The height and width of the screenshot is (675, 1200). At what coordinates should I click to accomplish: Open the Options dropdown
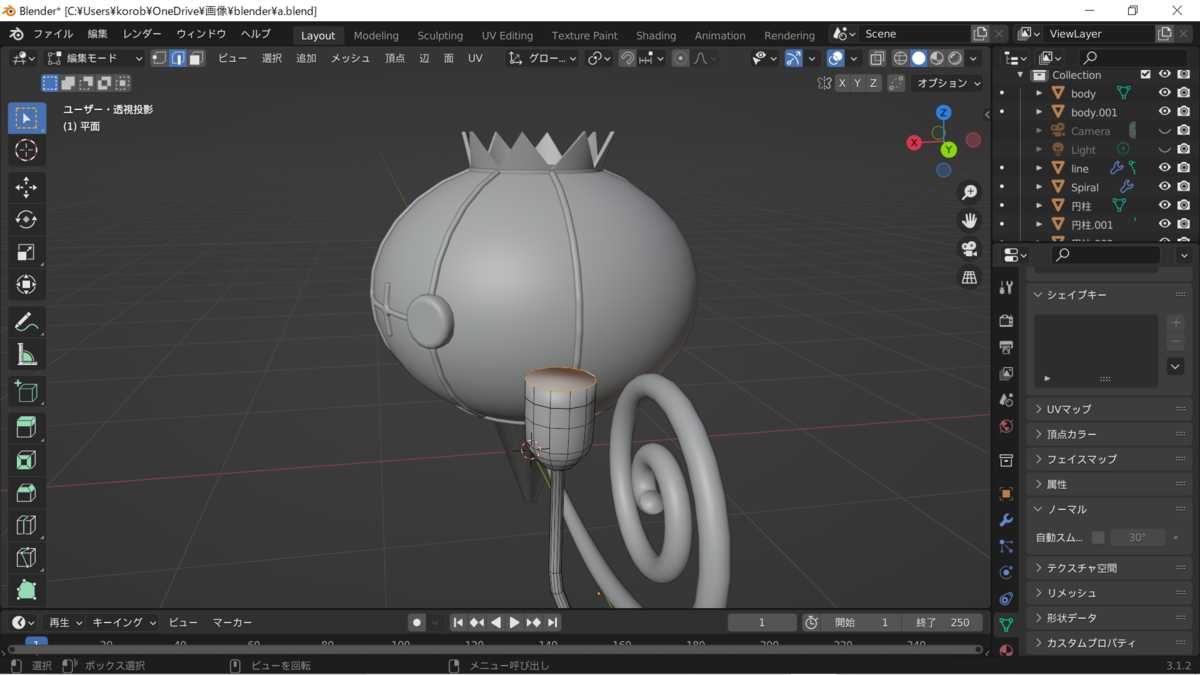coord(949,83)
